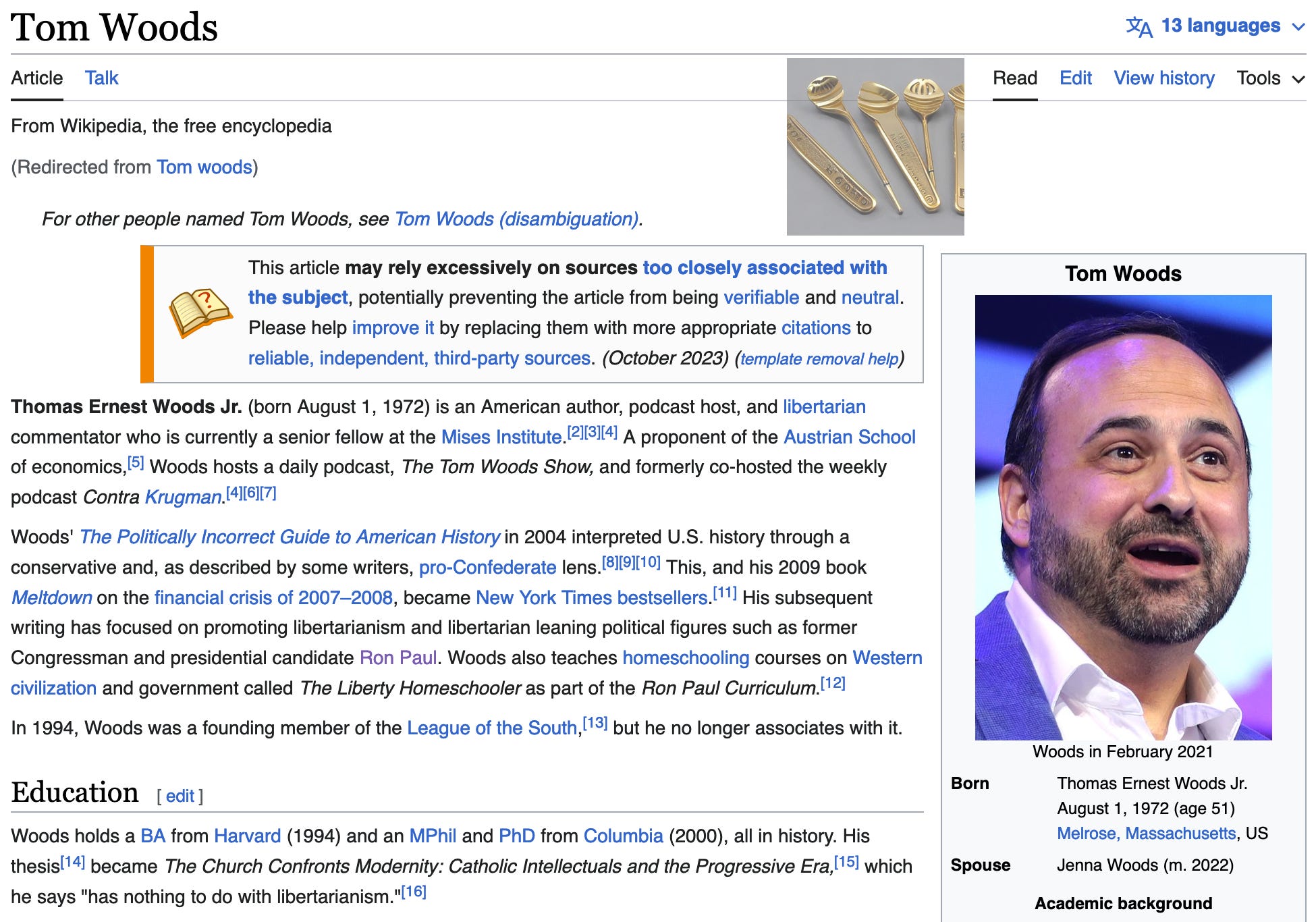
Task: Follow the Melrose, Massachusetts link
Action: (1146, 834)
